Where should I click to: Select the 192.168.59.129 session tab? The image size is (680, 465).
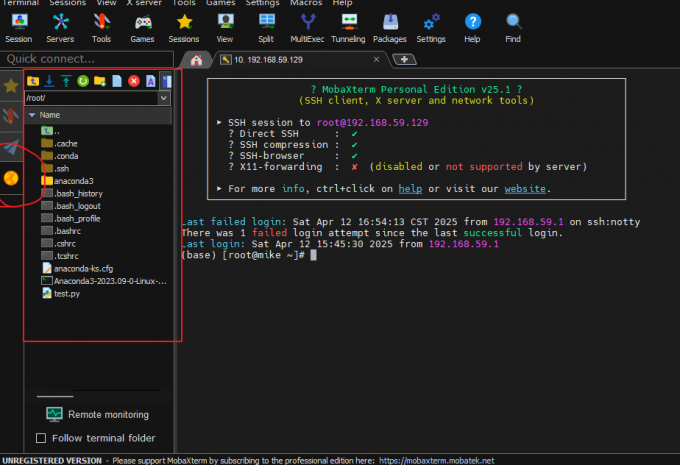pyautogui.click(x=299, y=60)
